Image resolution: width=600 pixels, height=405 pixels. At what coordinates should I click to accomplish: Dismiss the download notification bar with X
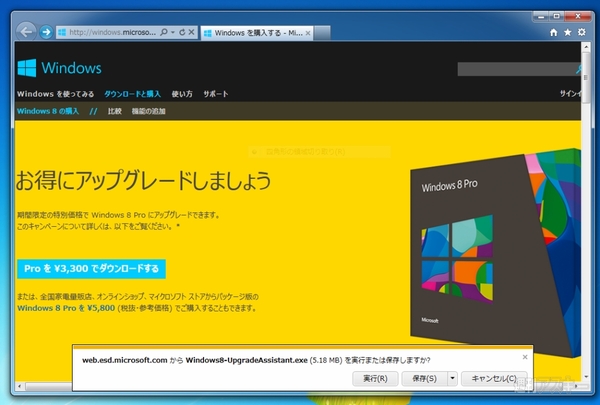click(525, 357)
